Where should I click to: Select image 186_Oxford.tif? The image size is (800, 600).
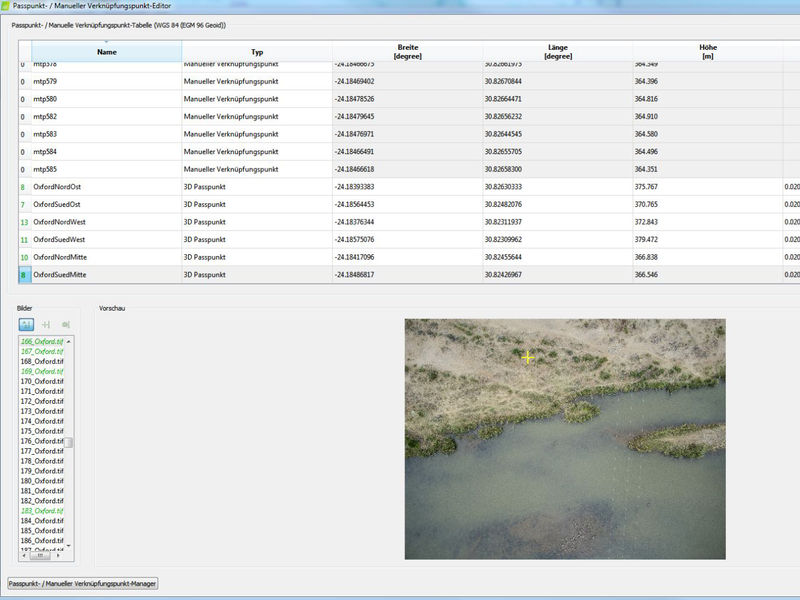click(42, 540)
